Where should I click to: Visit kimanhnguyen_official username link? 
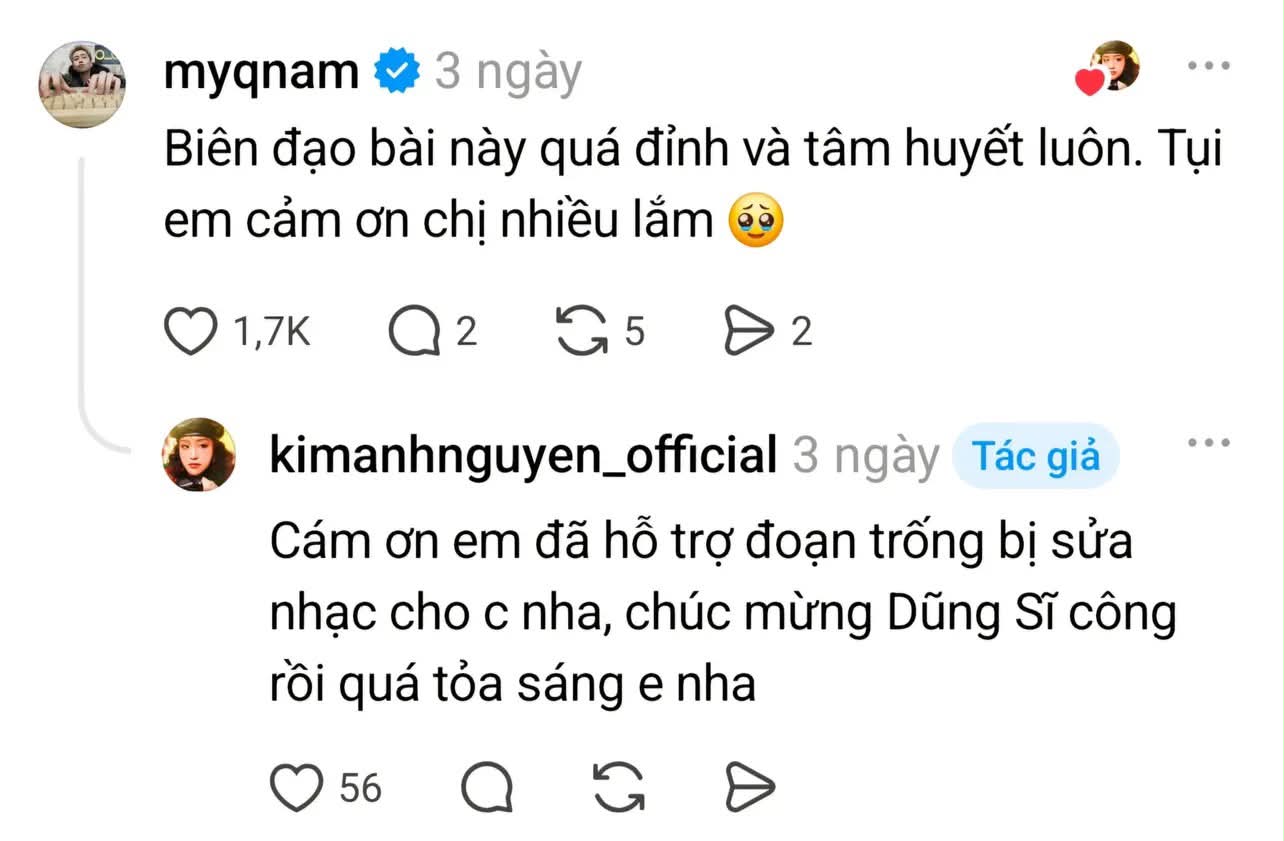pos(523,456)
